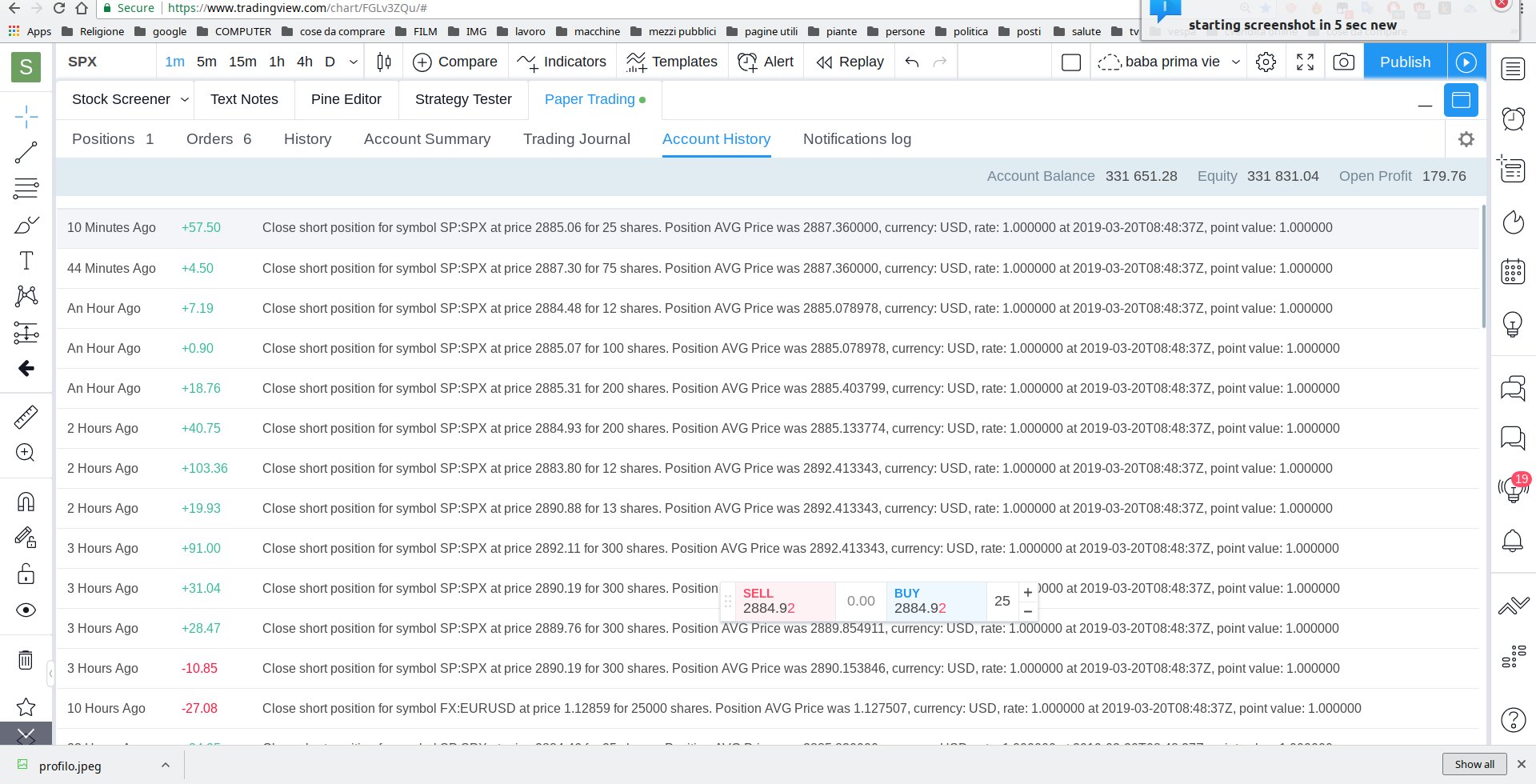Open the hotlists flame icon
Screen dimensions: 1536x784
pos(1513,222)
